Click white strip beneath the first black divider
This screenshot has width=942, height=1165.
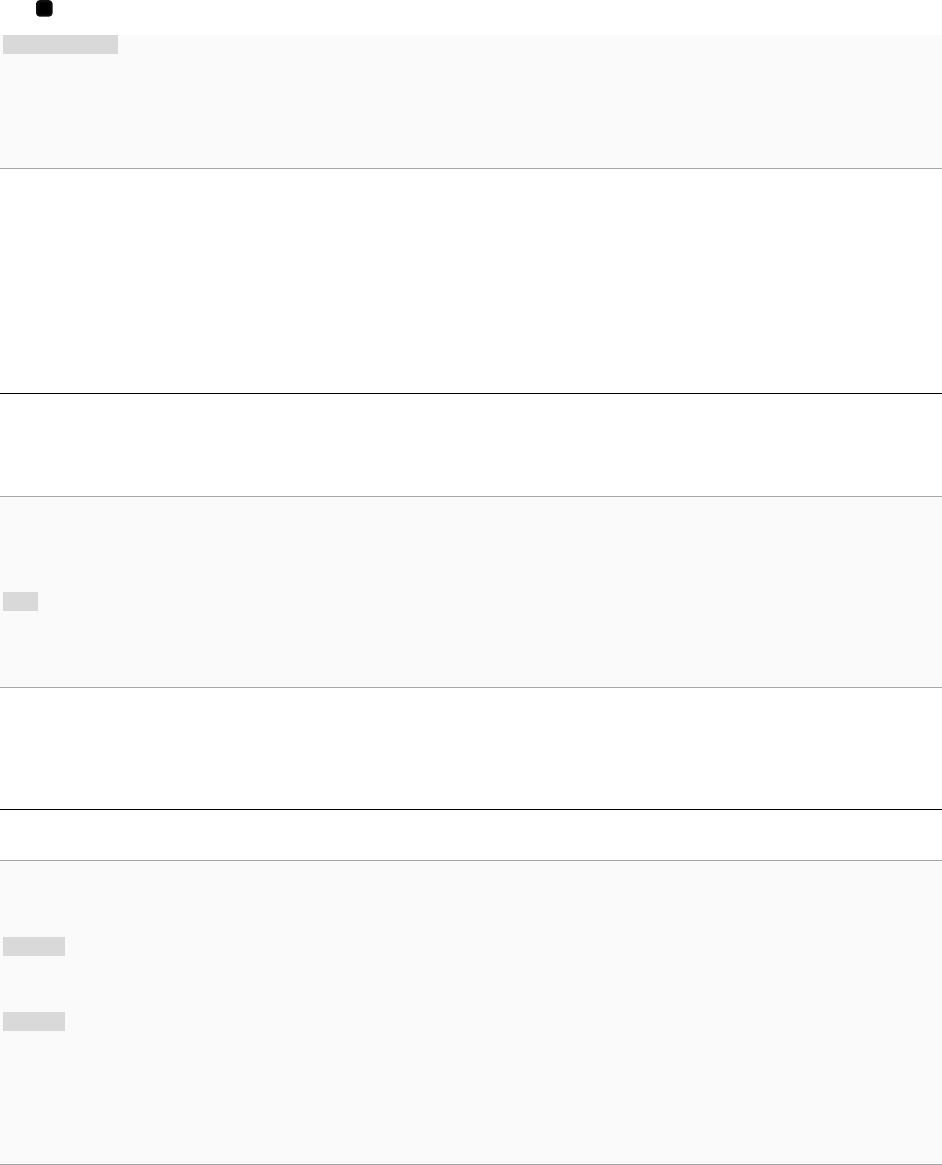click(x=471, y=444)
